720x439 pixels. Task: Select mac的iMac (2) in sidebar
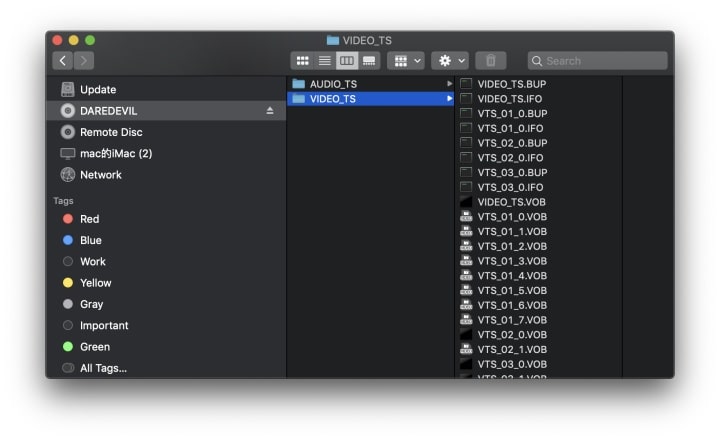116,154
